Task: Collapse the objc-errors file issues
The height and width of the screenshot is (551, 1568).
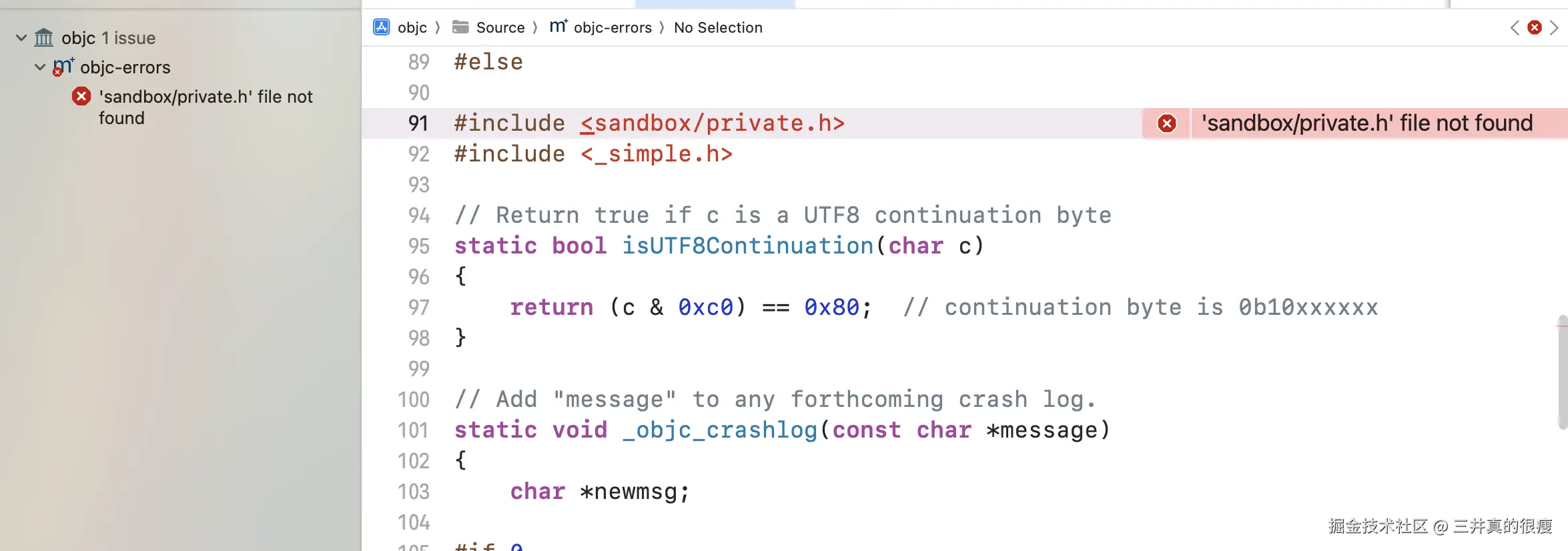Action: tap(40, 67)
